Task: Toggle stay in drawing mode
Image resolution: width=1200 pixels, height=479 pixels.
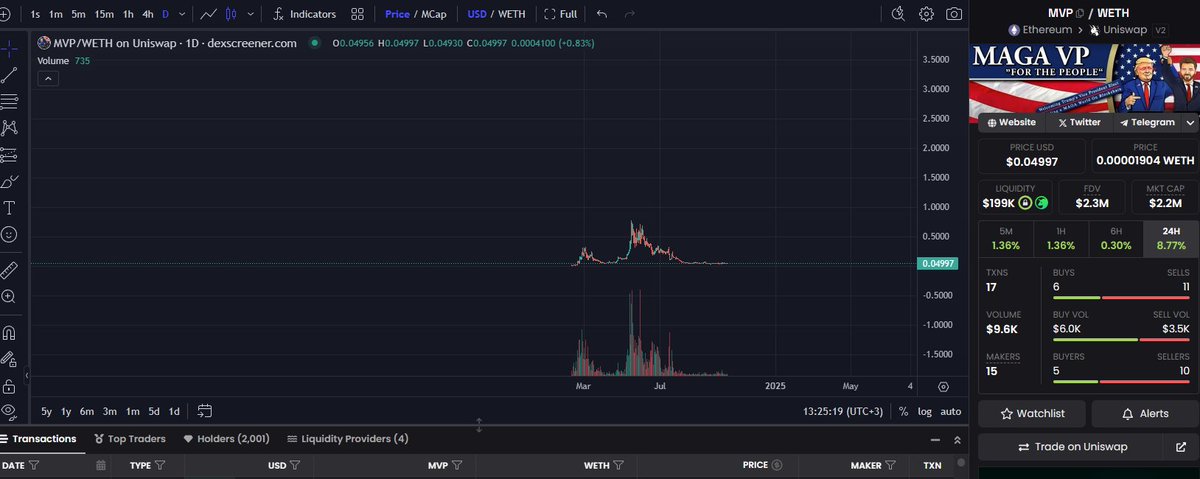Action: (x=9, y=359)
